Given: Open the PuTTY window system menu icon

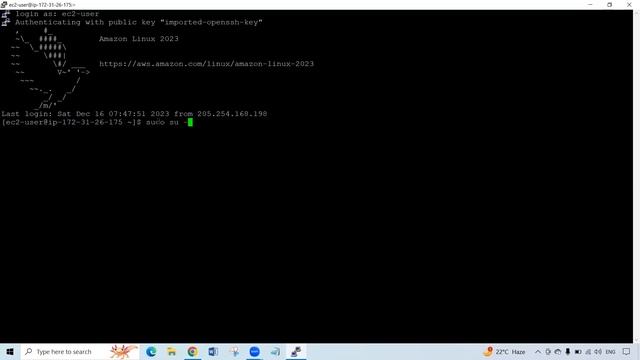Looking at the screenshot, I should click(x=4, y=4).
